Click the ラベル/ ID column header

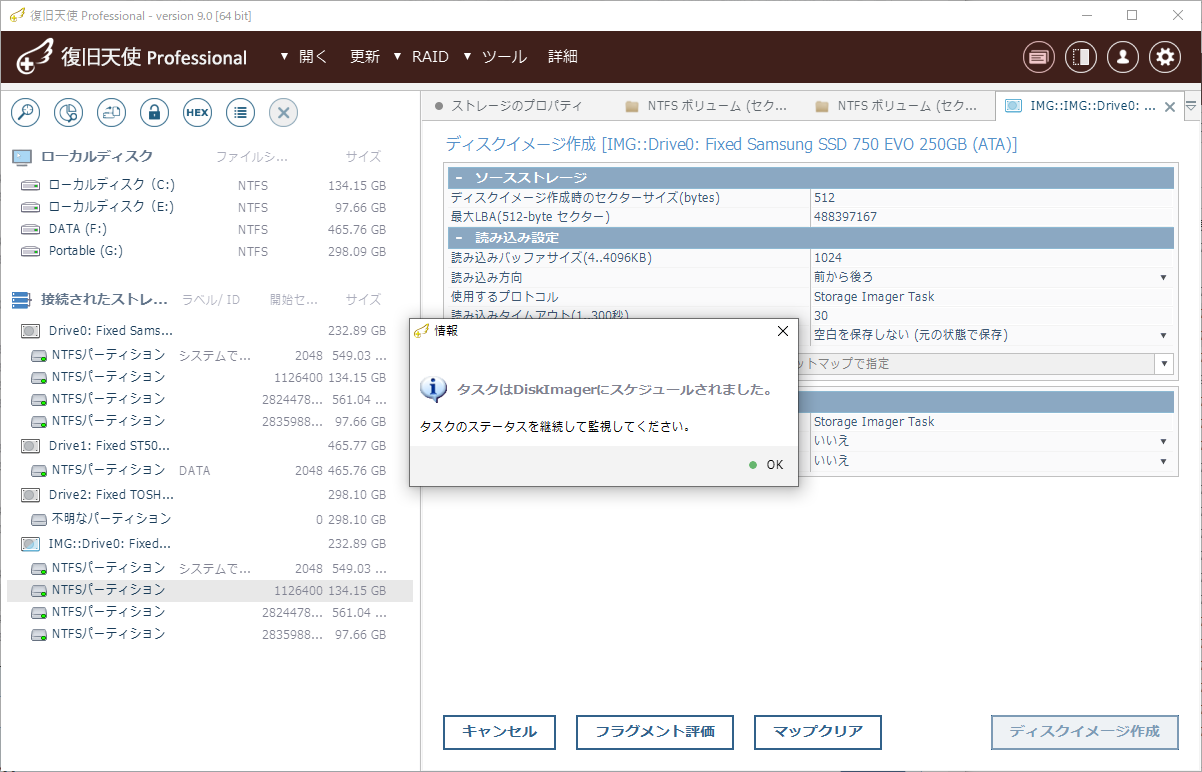pyautogui.click(x=211, y=300)
